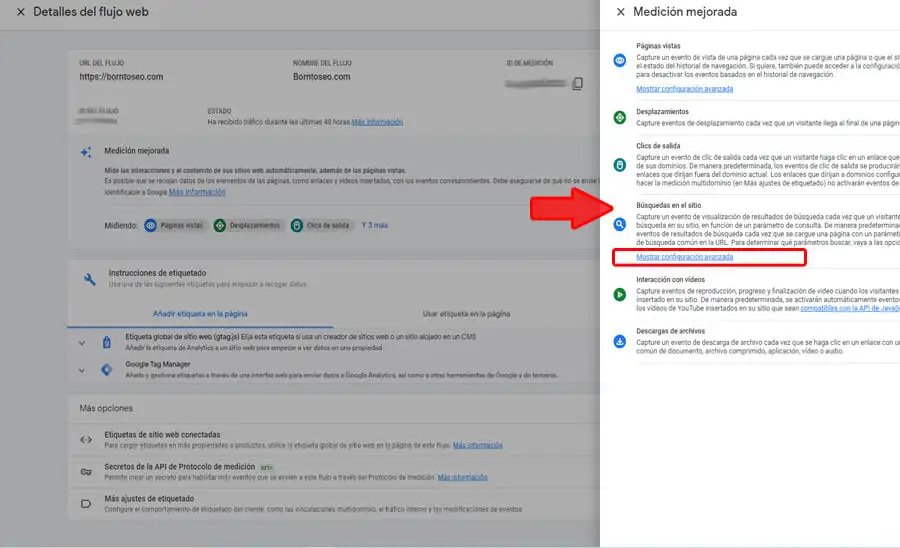Click the Búsquedas en el sitio magnifier icon
Screen dimensions: 900x548
(x=620, y=224)
